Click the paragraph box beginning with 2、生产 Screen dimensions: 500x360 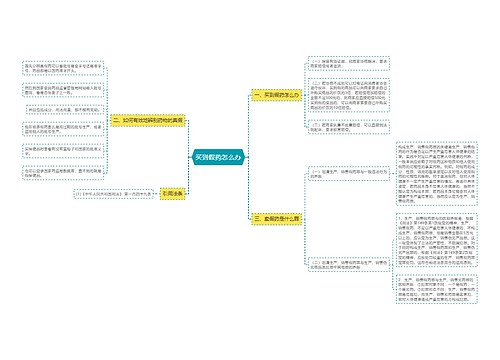(x=437, y=289)
